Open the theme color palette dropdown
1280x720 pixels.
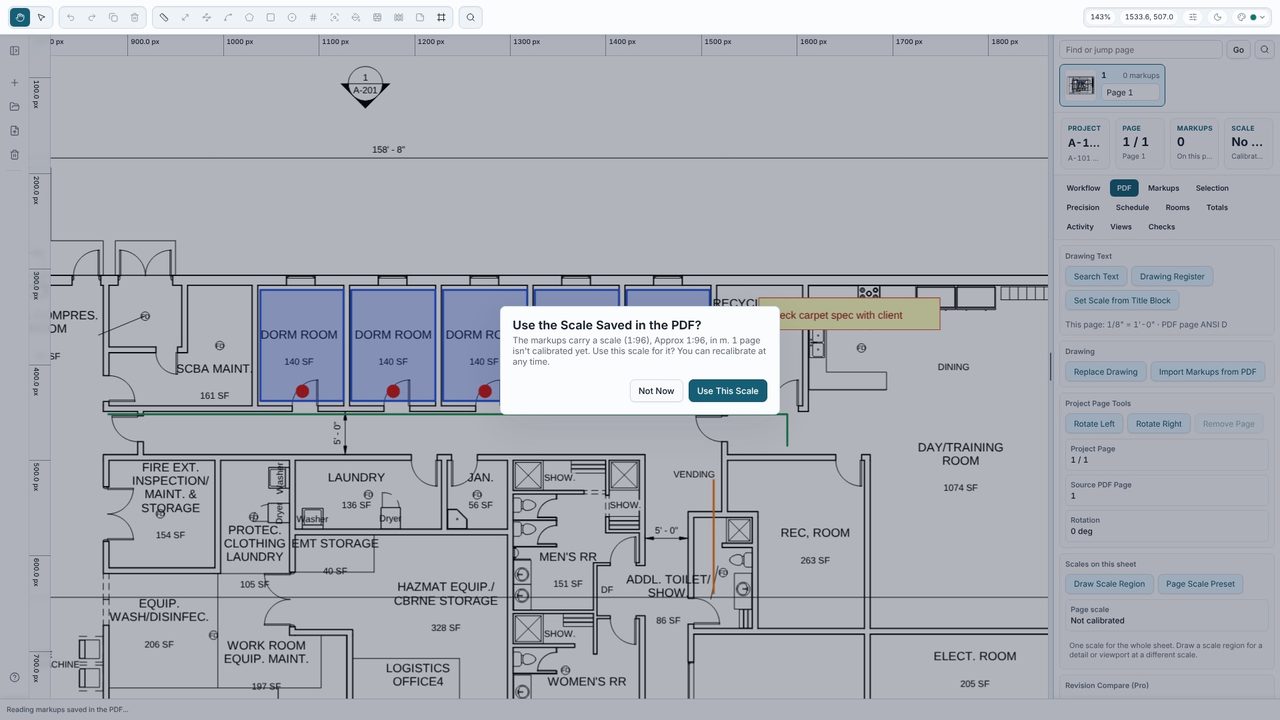1251,17
